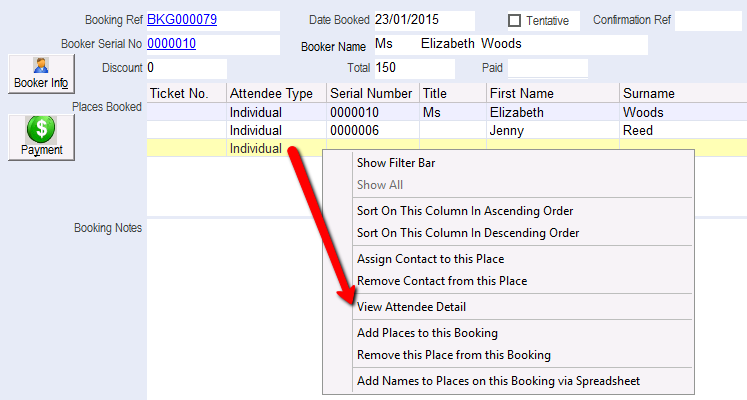Click Add Places to this Booking
The width and height of the screenshot is (747, 400).
[x=427, y=333]
